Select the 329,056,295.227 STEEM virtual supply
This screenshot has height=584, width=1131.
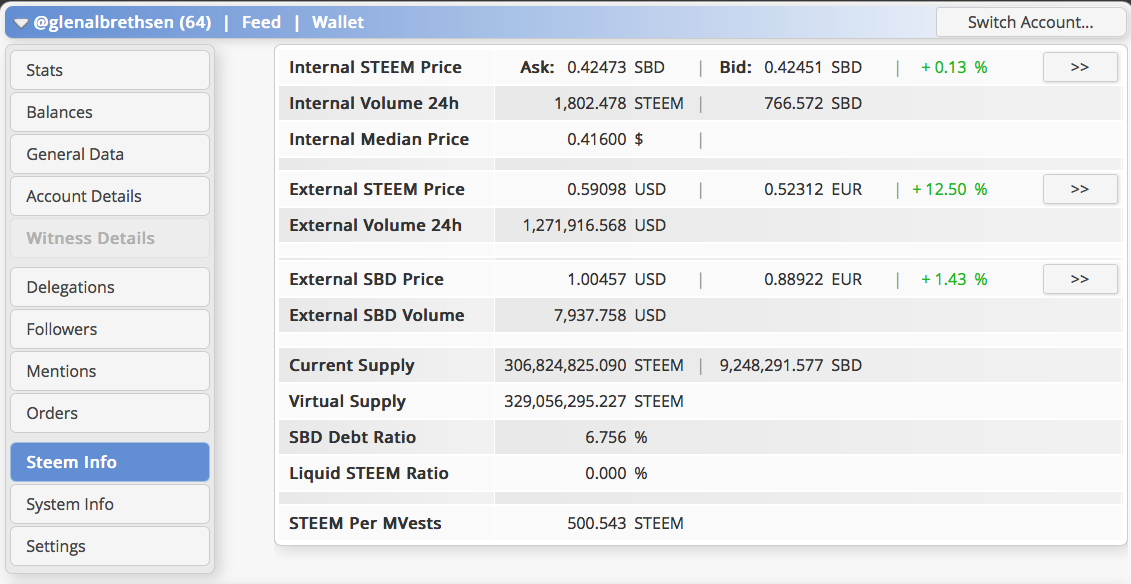[x=594, y=401]
